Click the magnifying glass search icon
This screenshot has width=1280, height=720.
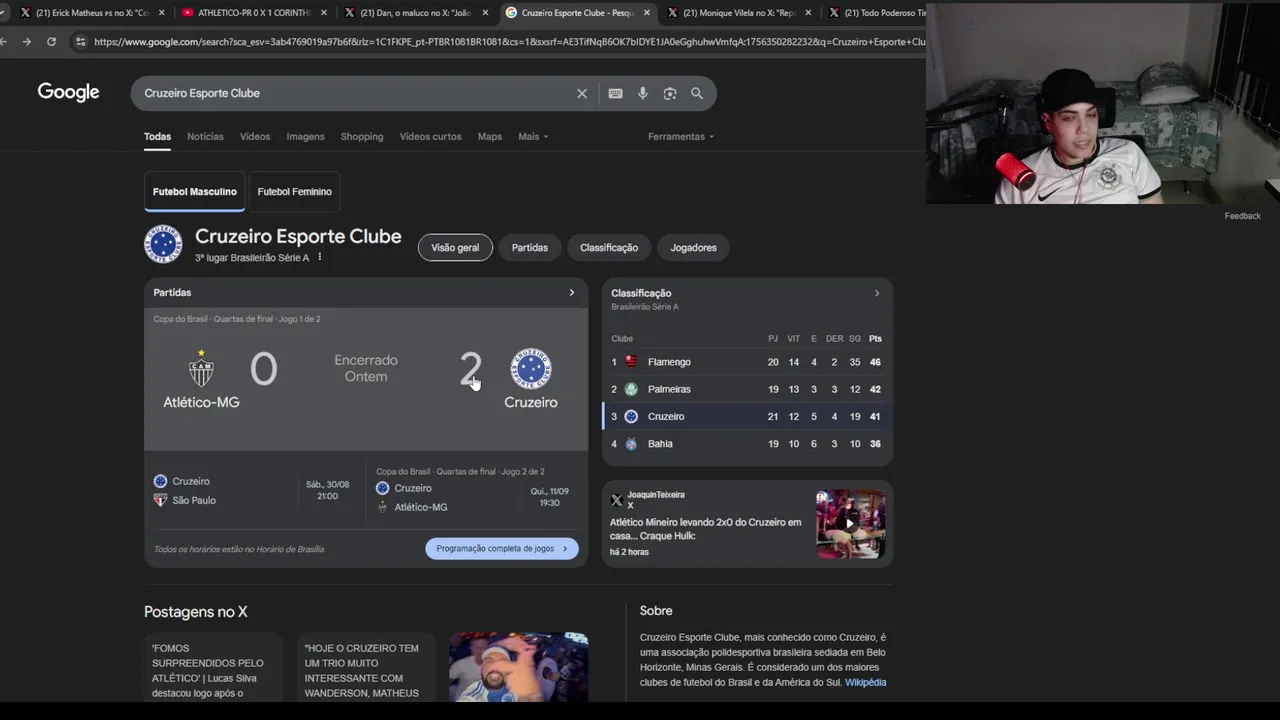click(697, 93)
